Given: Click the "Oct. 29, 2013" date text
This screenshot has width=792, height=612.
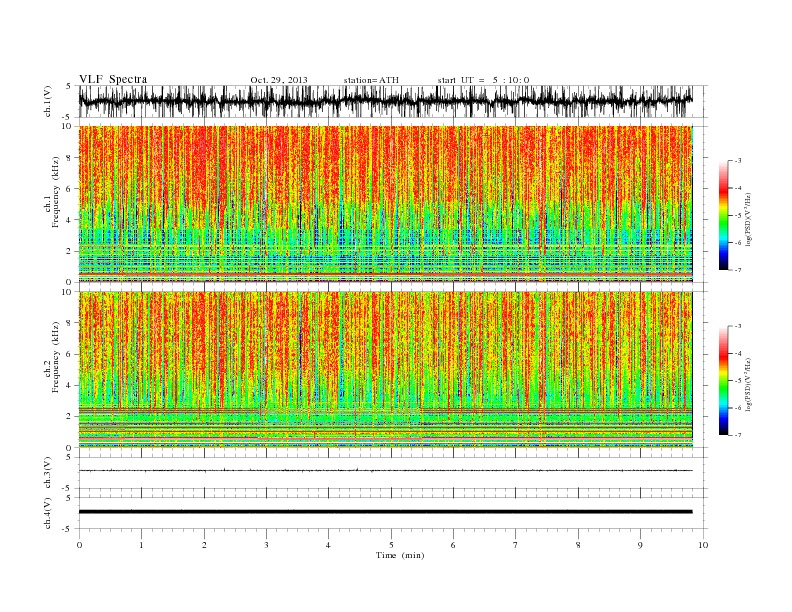Looking at the screenshot, I should point(279,80).
